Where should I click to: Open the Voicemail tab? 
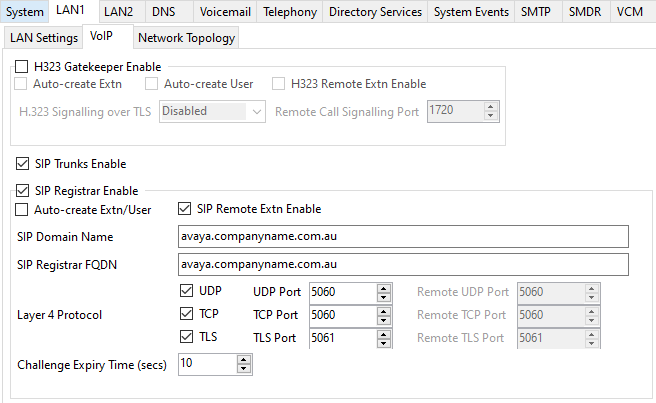(x=225, y=12)
